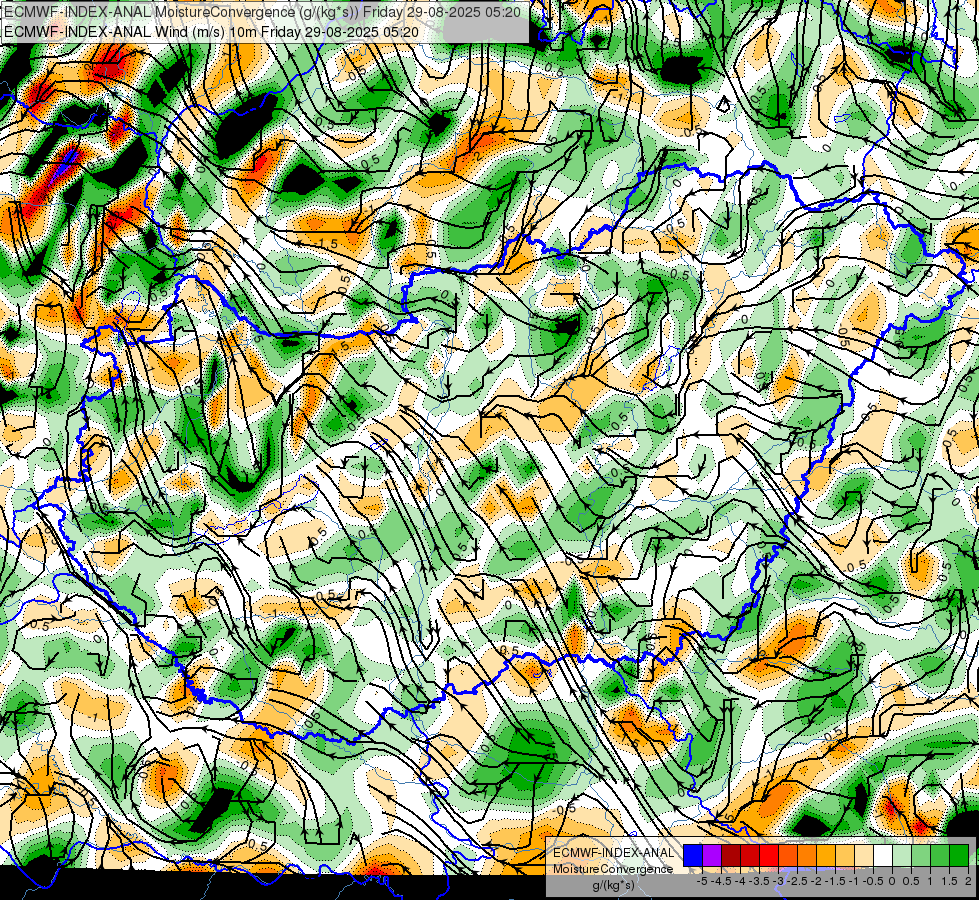
Task: Select orange swatch between -2.5 and -2
Action: pos(807,855)
